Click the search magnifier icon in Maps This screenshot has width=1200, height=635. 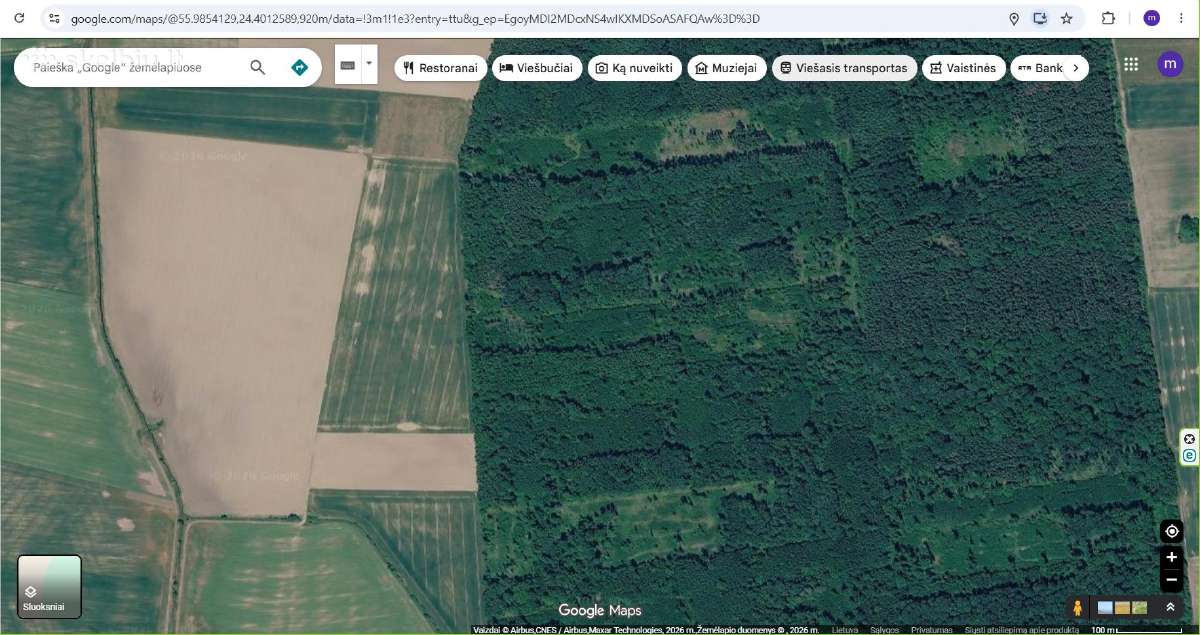(257, 67)
